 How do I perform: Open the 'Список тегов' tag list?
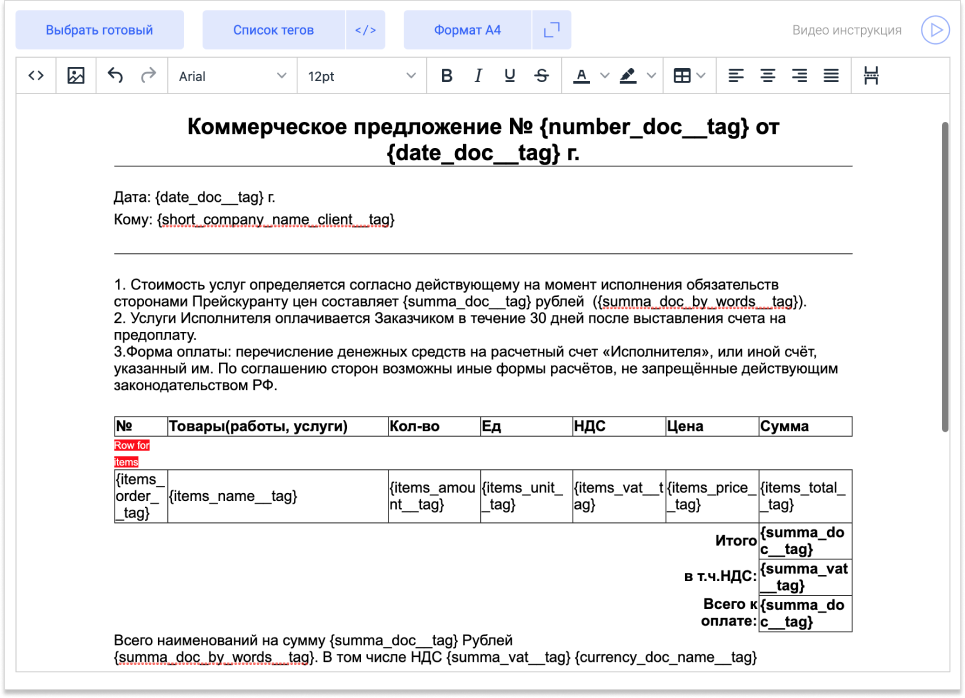pos(273,30)
